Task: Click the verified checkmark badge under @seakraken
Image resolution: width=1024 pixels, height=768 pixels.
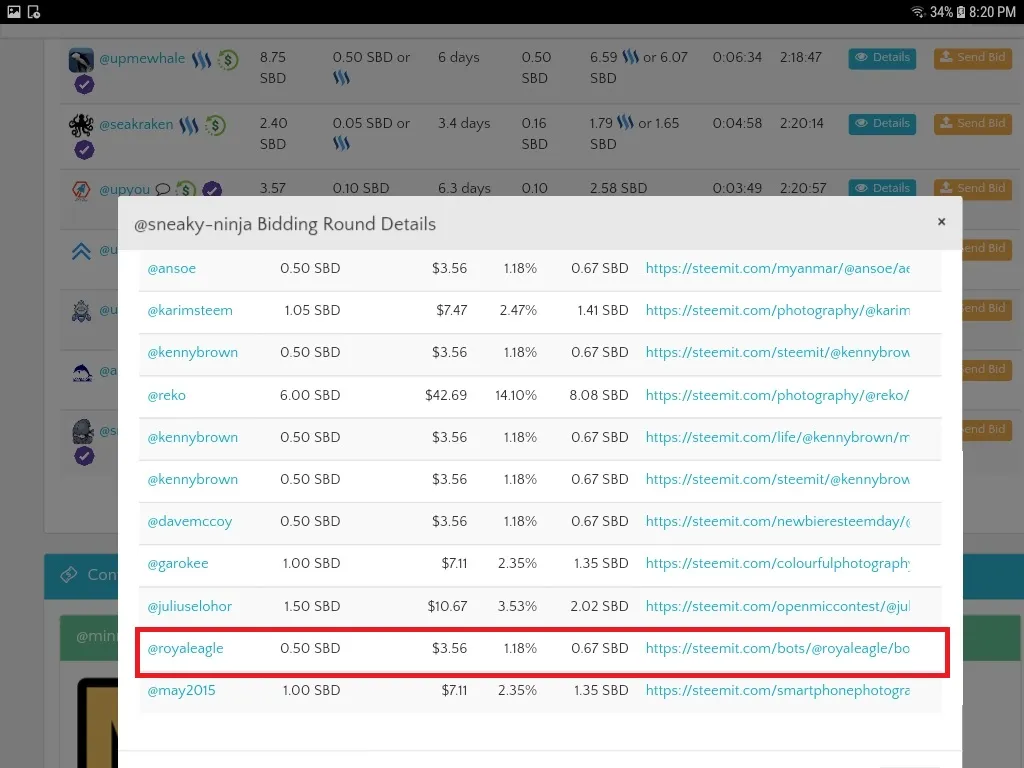Action: [x=84, y=150]
